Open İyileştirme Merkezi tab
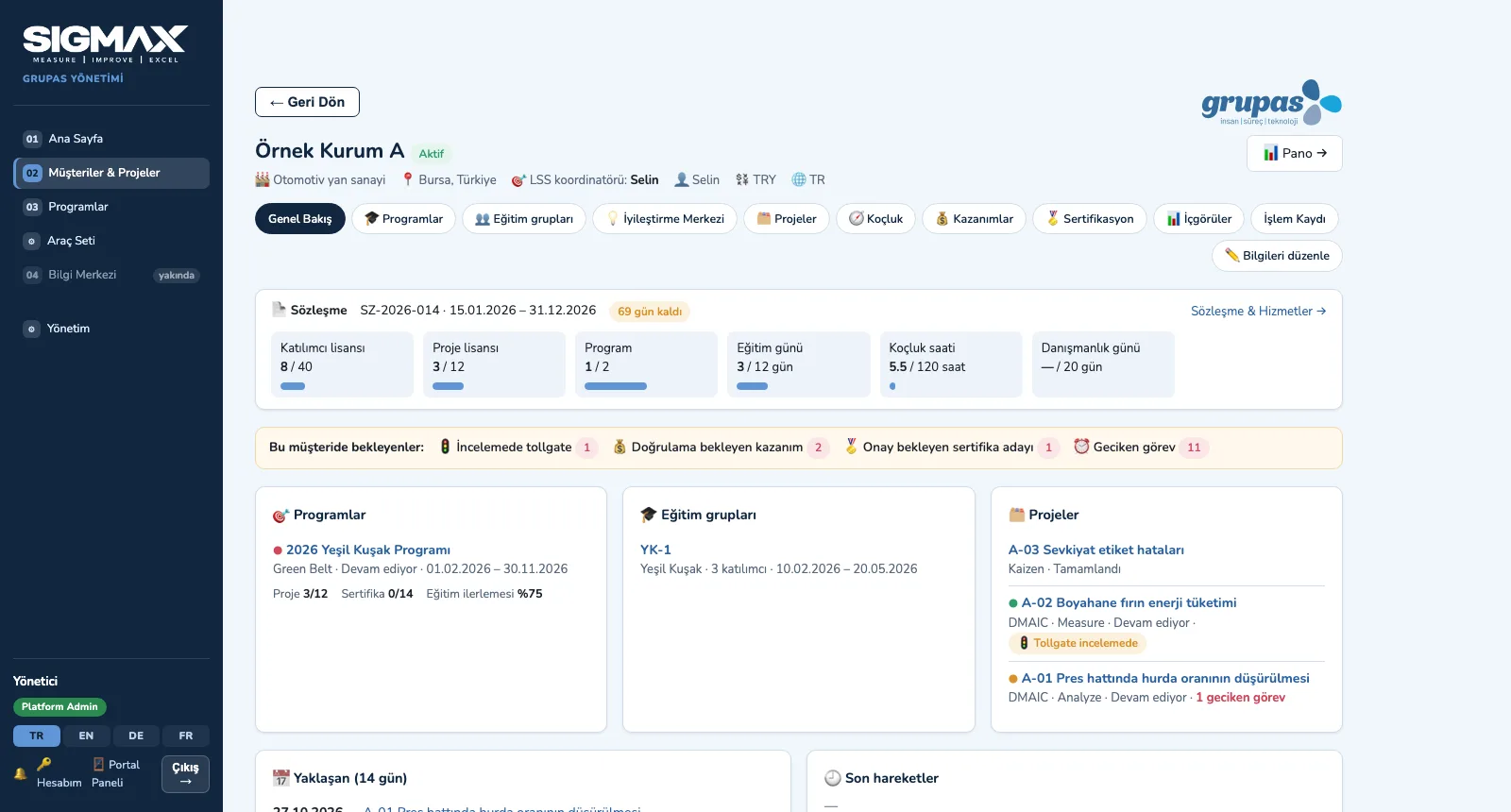 coord(665,219)
